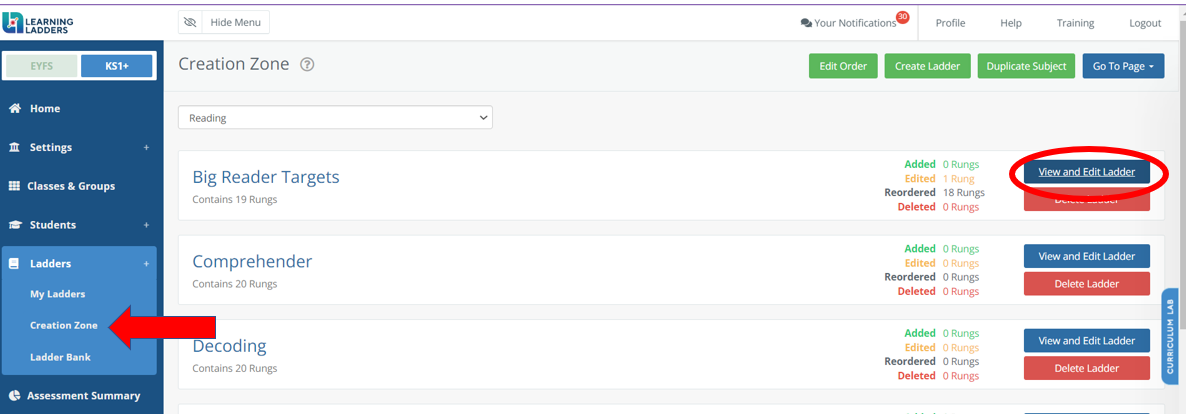
Task: Open the Go To Page dropdown
Action: pyautogui.click(x=1123, y=66)
